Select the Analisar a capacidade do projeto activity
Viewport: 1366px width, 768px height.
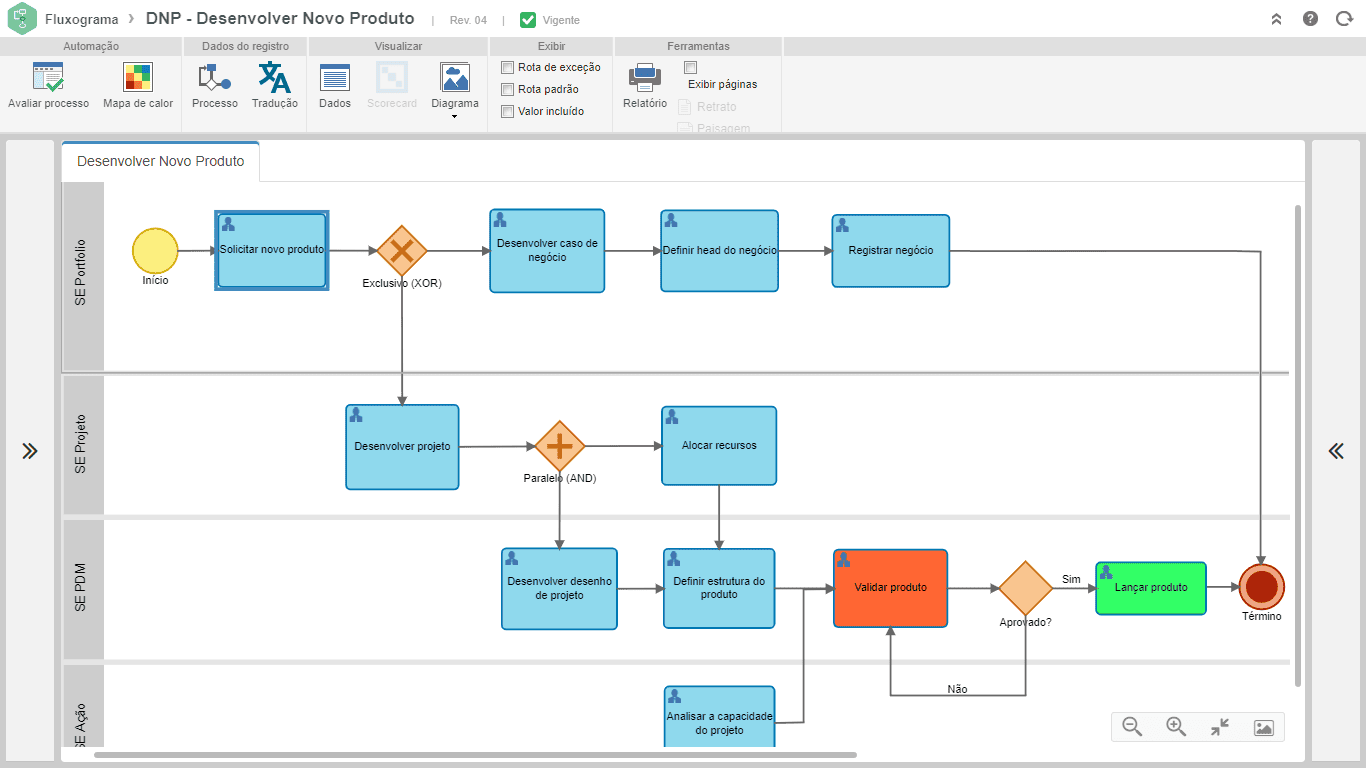[719, 717]
